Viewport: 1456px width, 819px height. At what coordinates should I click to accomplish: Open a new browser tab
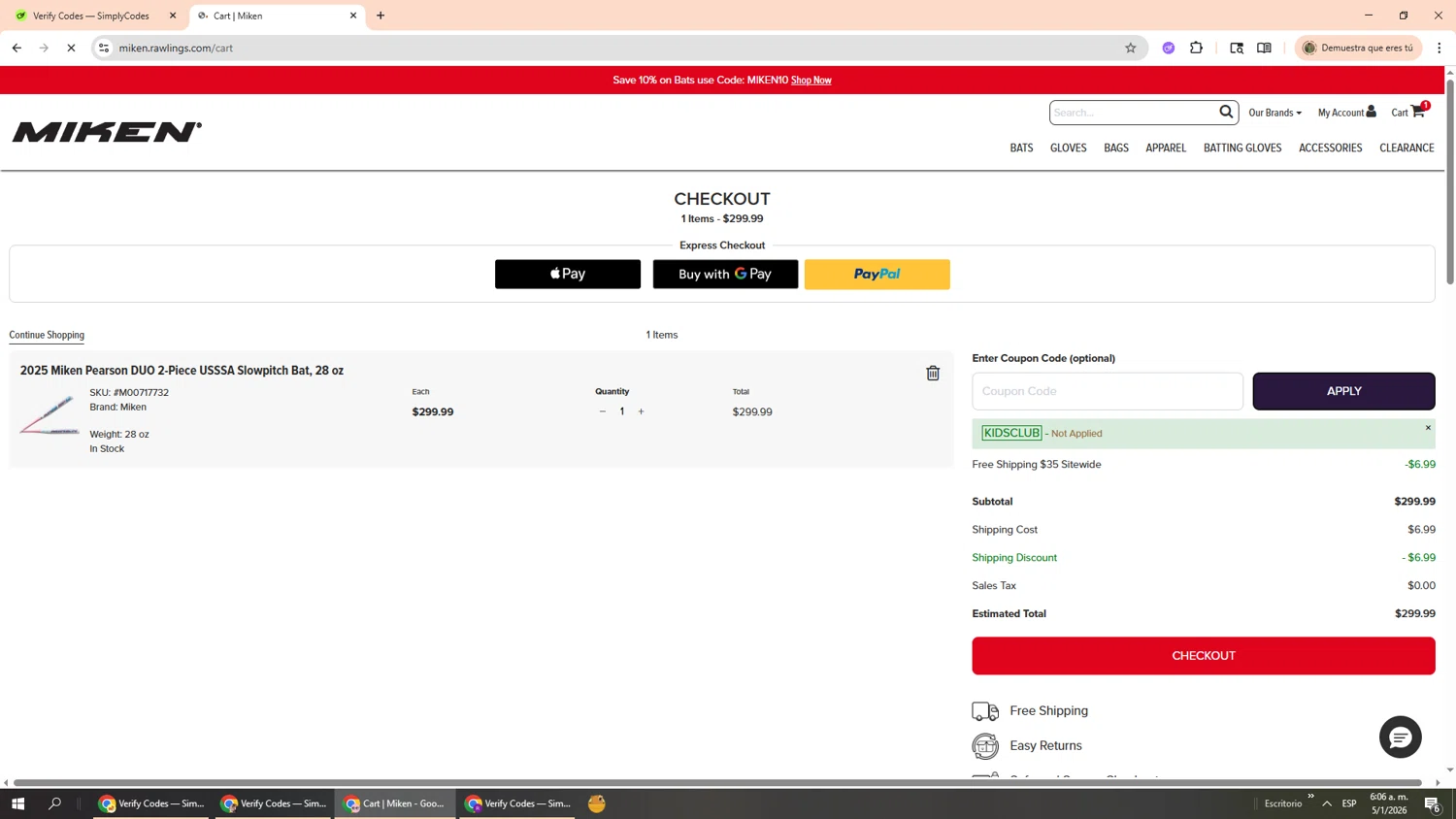pos(381,16)
